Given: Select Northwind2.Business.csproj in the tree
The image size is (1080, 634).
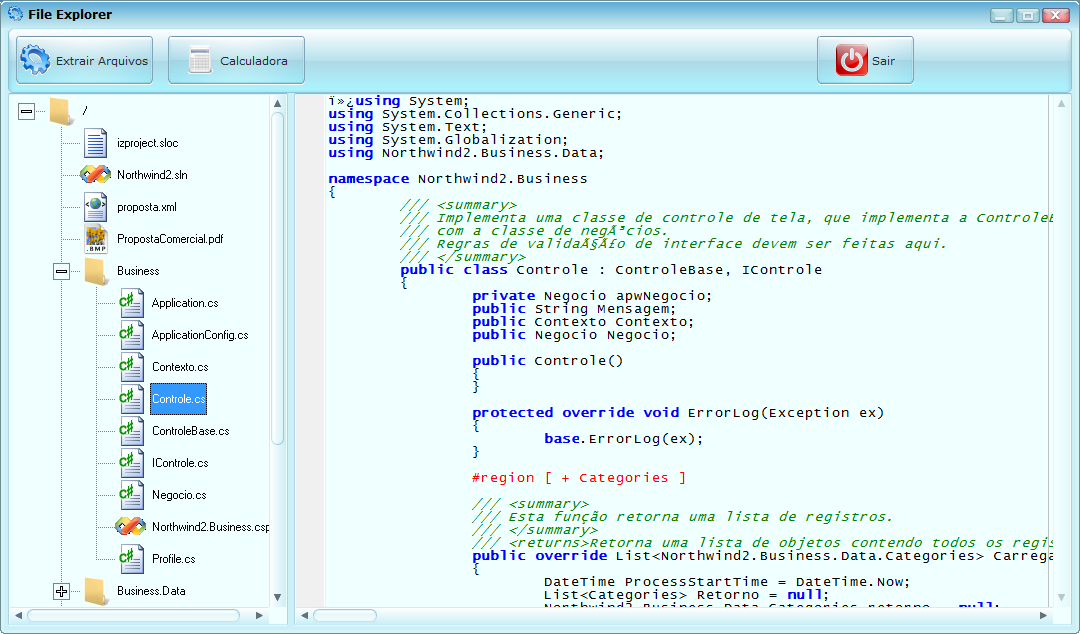Looking at the screenshot, I should click(x=210, y=527).
